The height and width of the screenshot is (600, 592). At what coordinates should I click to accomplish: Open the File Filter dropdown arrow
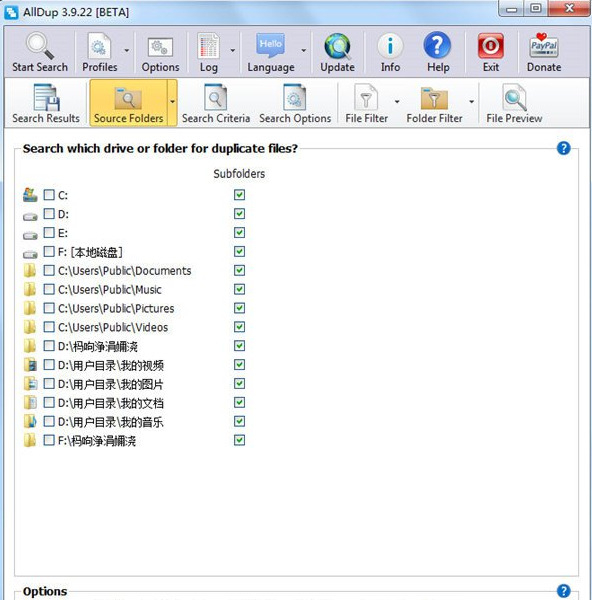point(397,101)
